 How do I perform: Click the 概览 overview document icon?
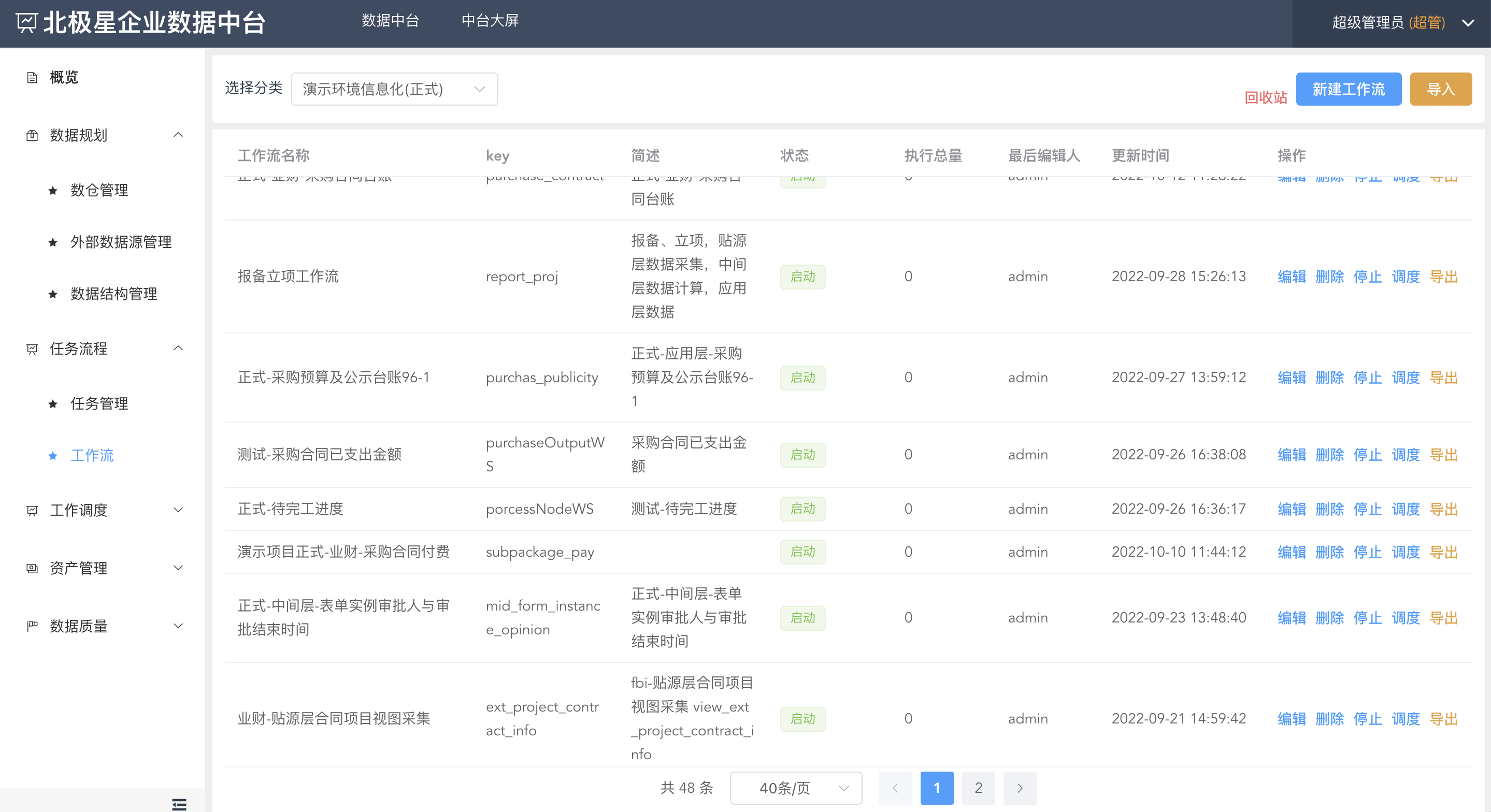[x=33, y=78]
